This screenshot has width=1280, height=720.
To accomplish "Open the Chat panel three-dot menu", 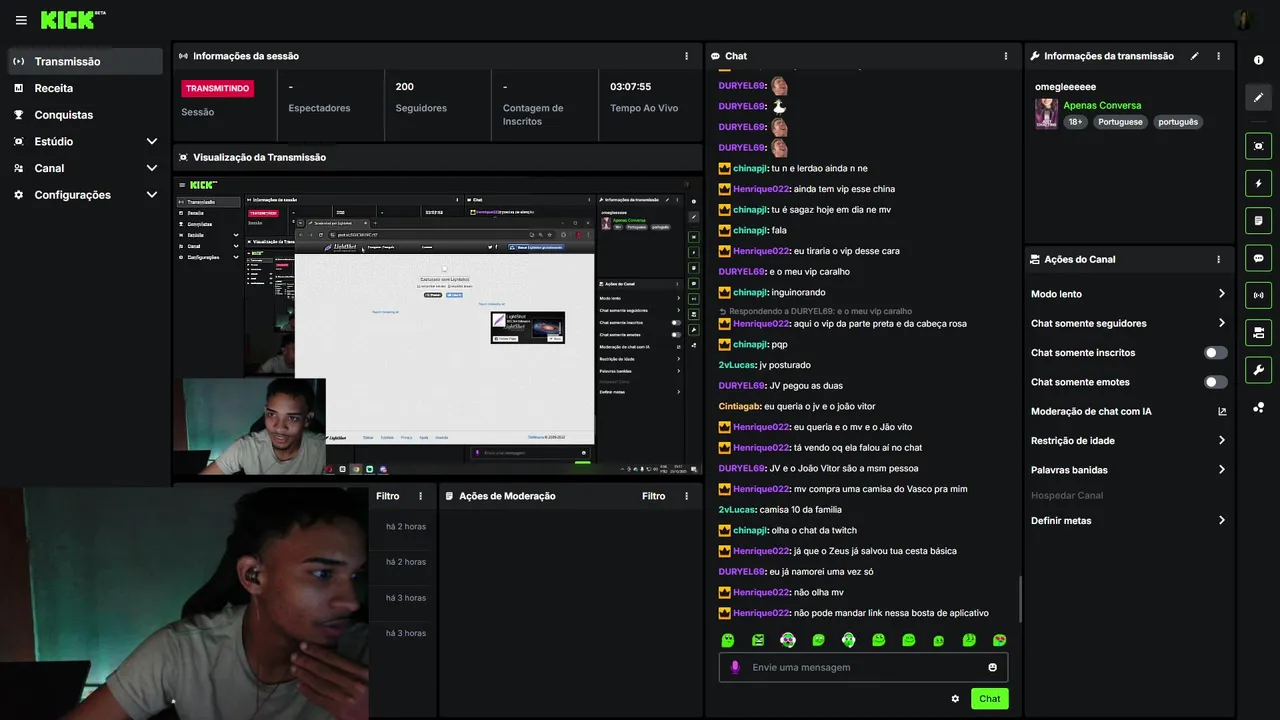I will [x=1006, y=56].
